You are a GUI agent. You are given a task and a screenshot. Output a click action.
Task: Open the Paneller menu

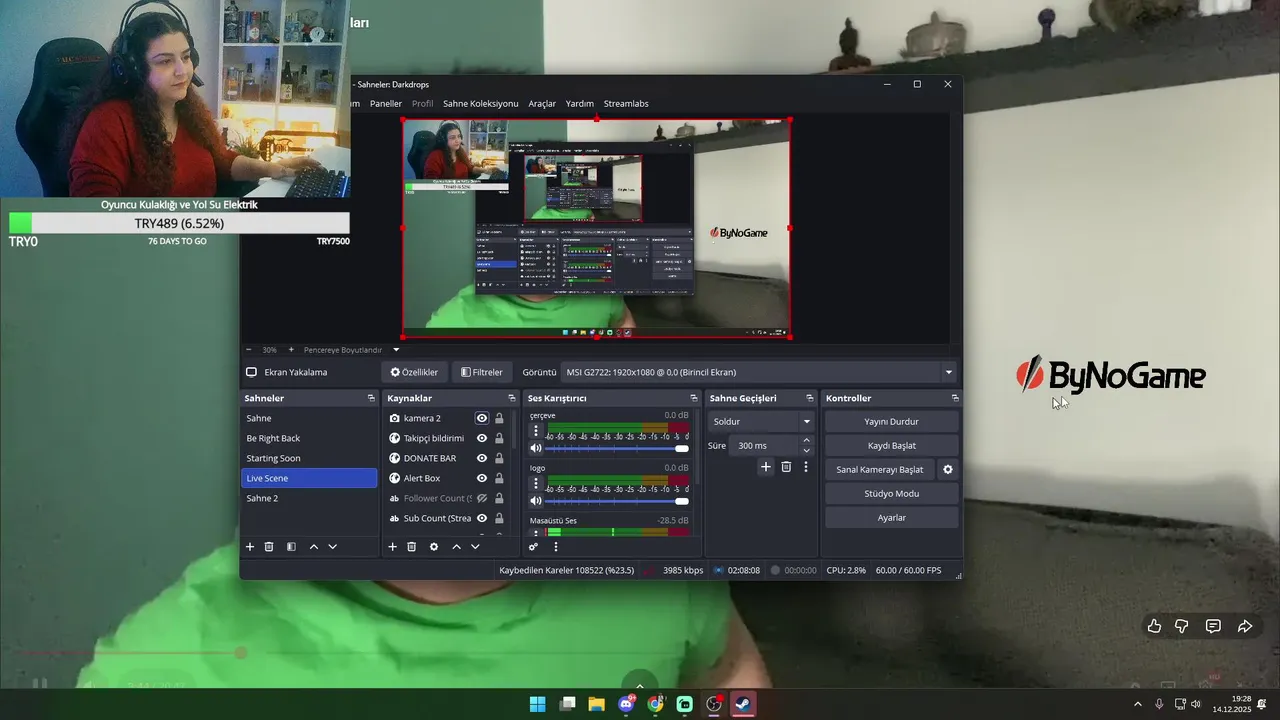point(386,103)
